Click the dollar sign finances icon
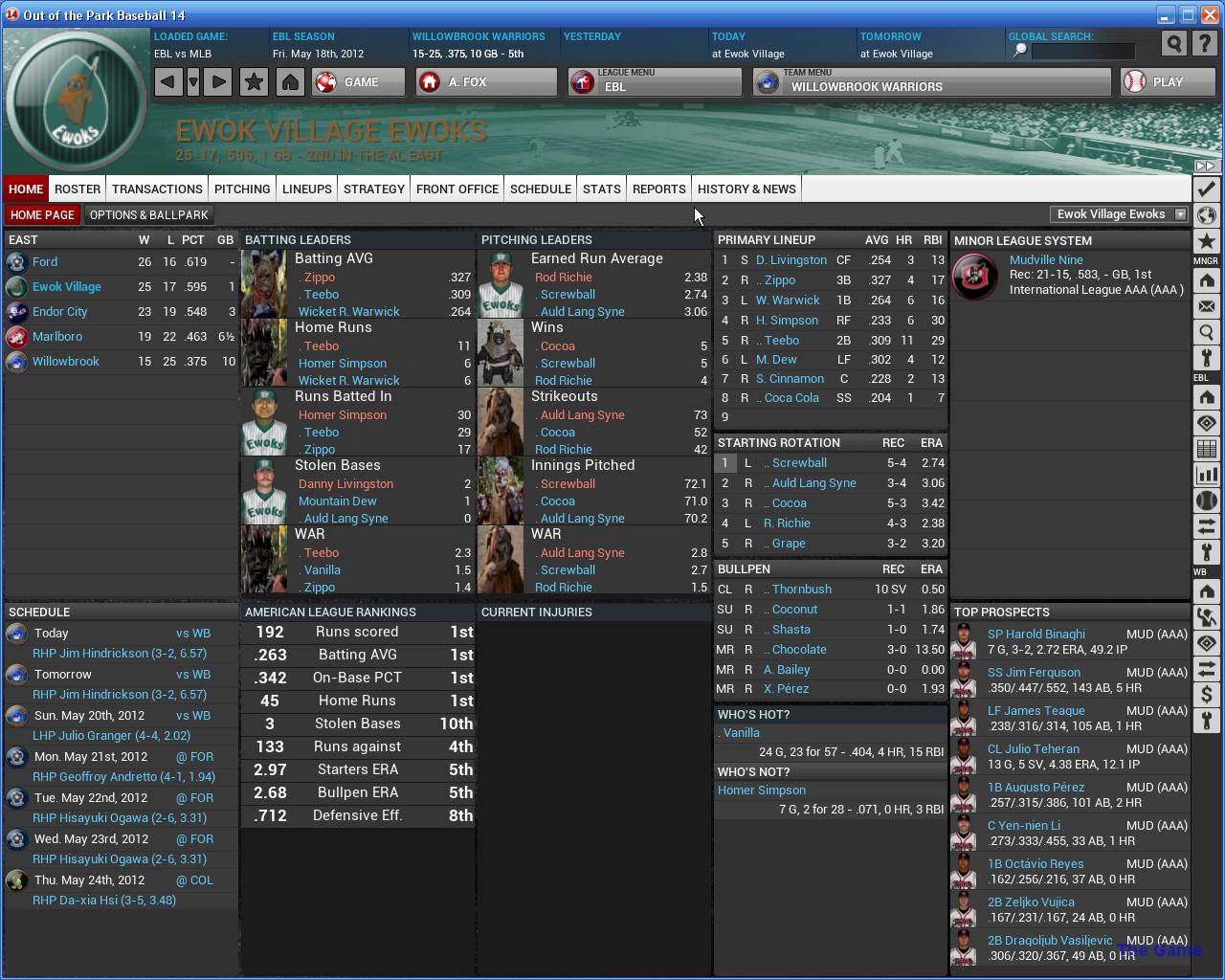 click(x=1206, y=695)
